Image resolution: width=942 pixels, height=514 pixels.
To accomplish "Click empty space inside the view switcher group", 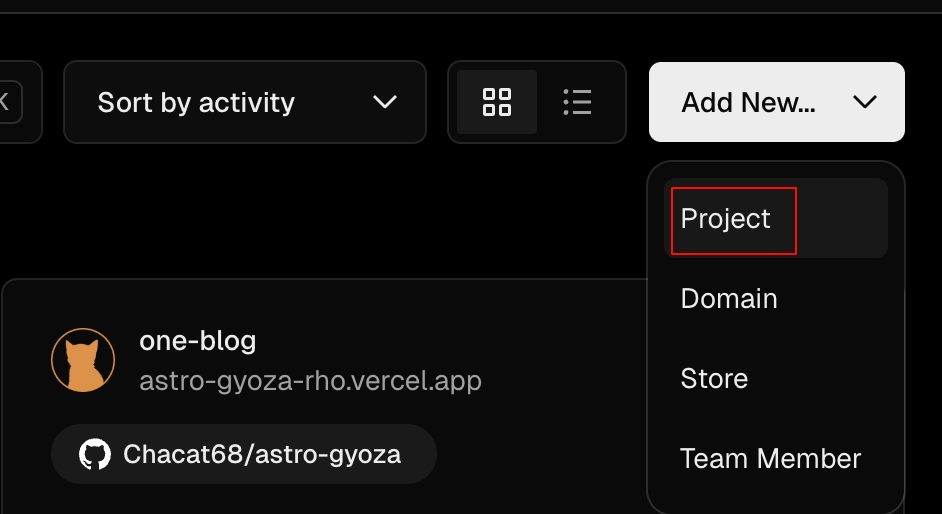I will tap(622, 102).
